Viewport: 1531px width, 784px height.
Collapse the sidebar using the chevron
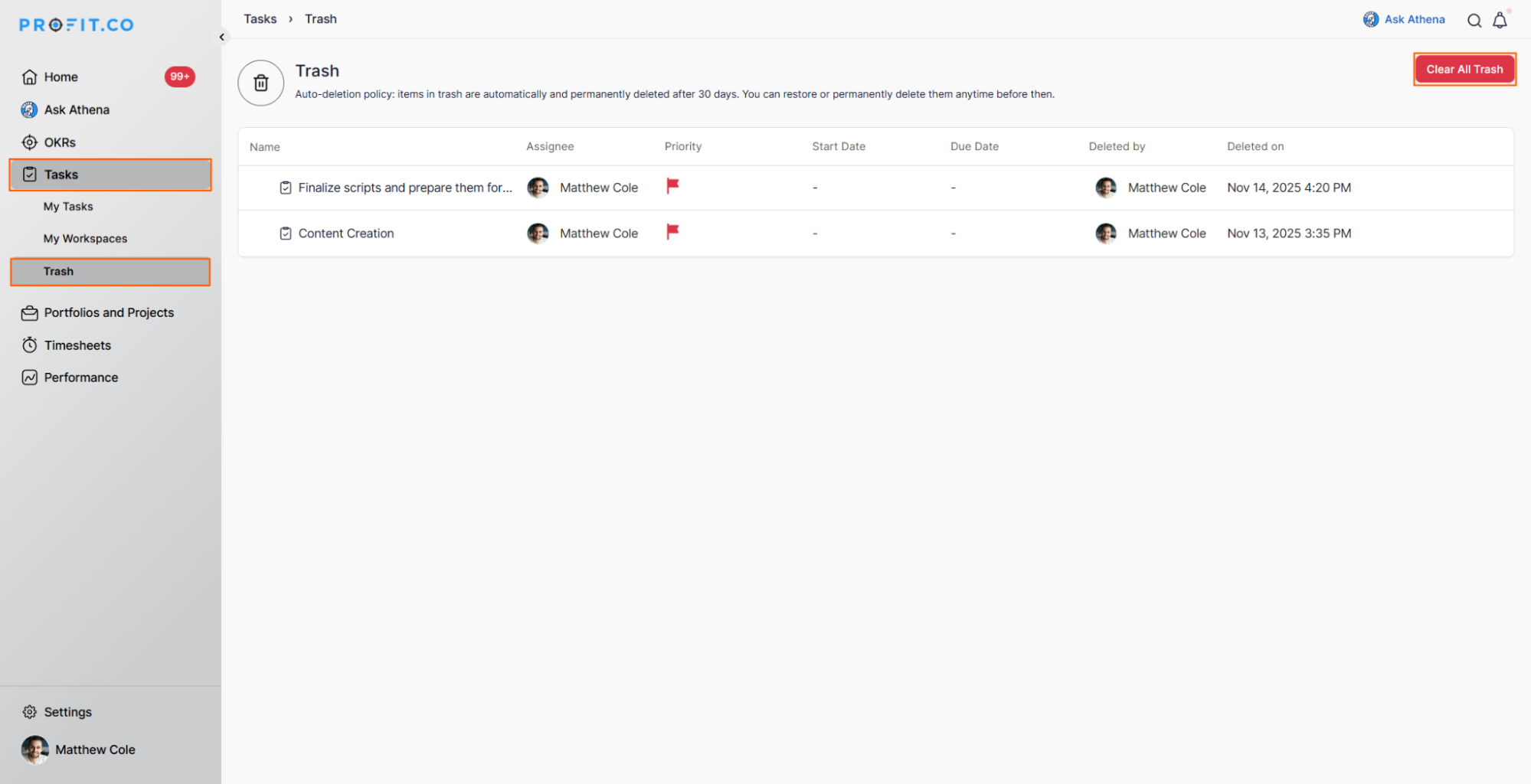[x=222, y=37]
